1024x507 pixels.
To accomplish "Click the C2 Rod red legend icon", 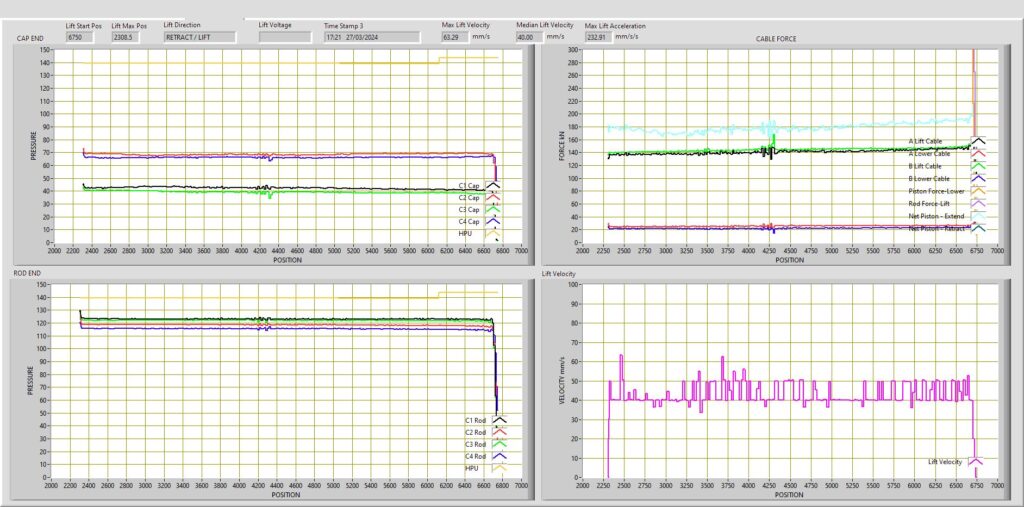I will (x=499, y=432).
